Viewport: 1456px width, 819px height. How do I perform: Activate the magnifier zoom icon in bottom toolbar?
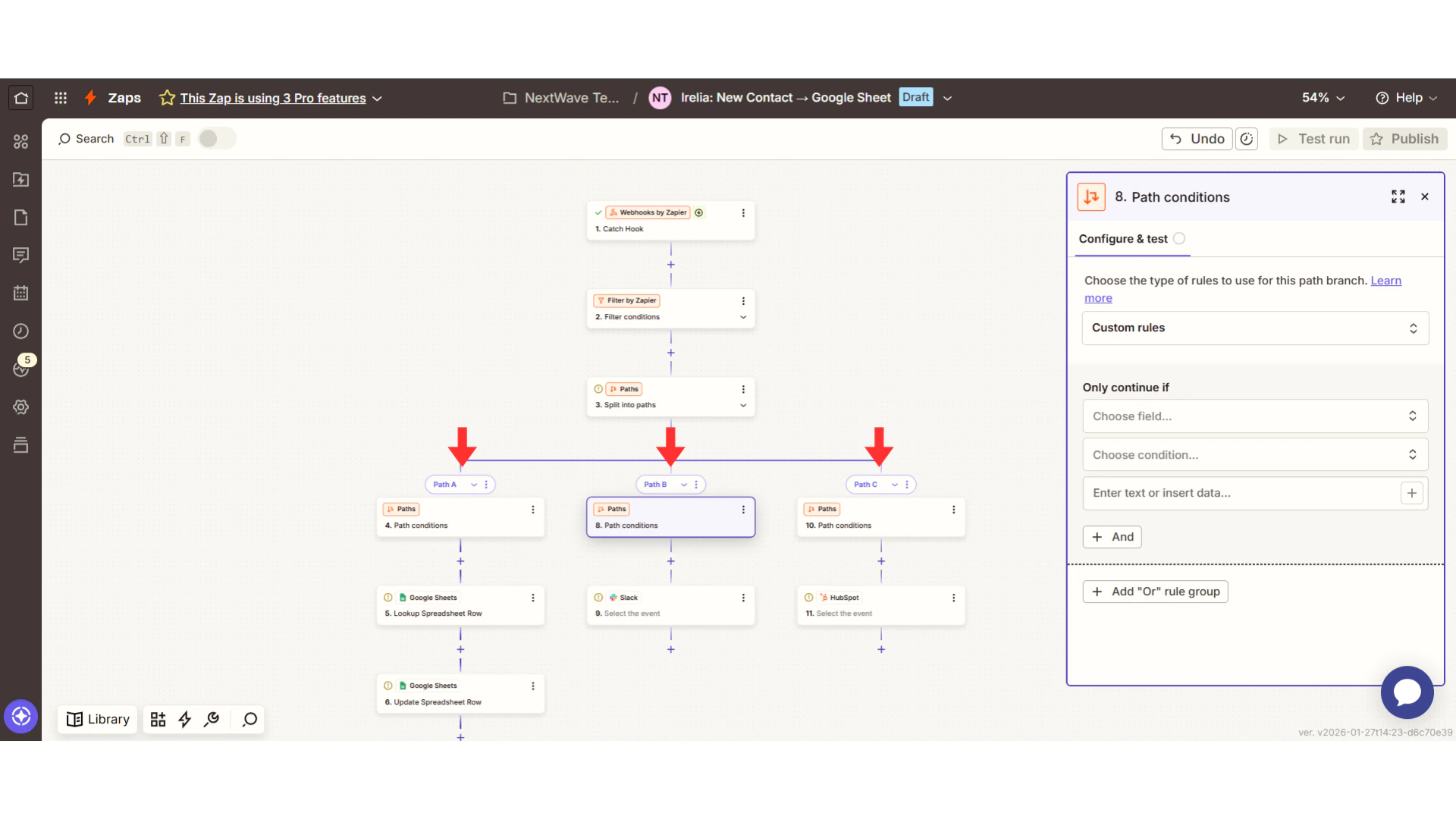[x=249, y=719]
